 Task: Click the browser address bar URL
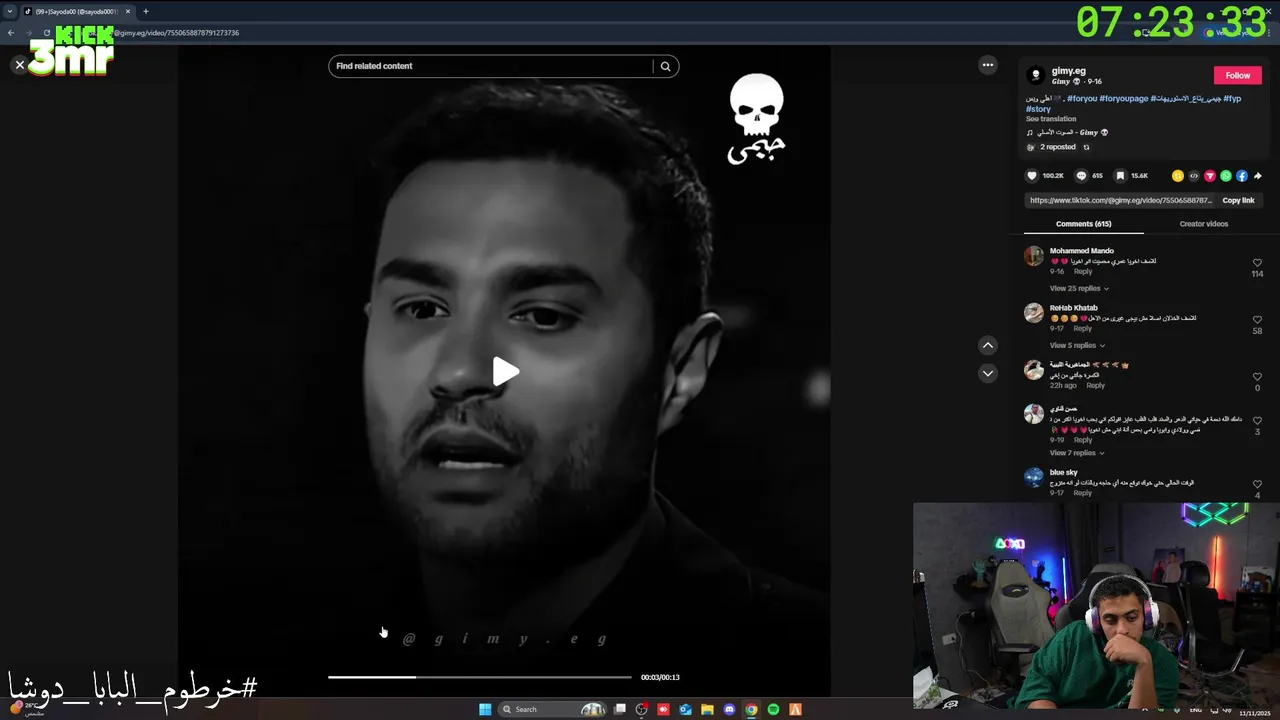tap(176, 33)
